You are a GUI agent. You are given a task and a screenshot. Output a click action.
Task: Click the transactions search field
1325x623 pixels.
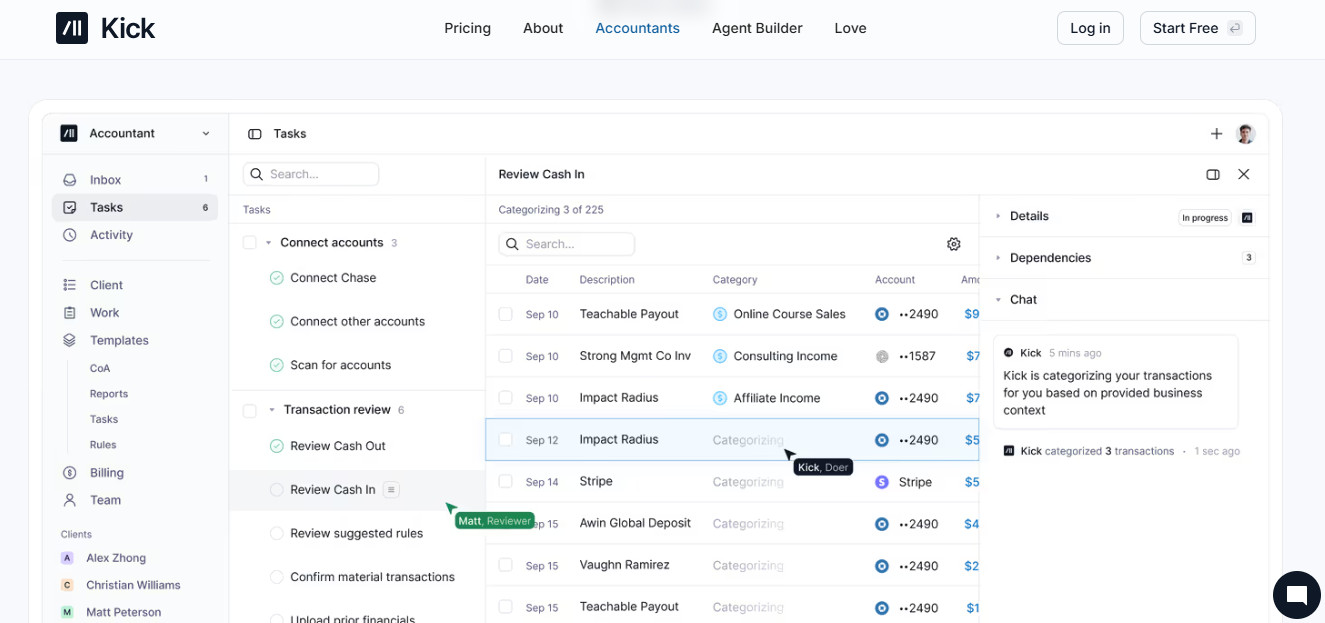tap(567, 244)
